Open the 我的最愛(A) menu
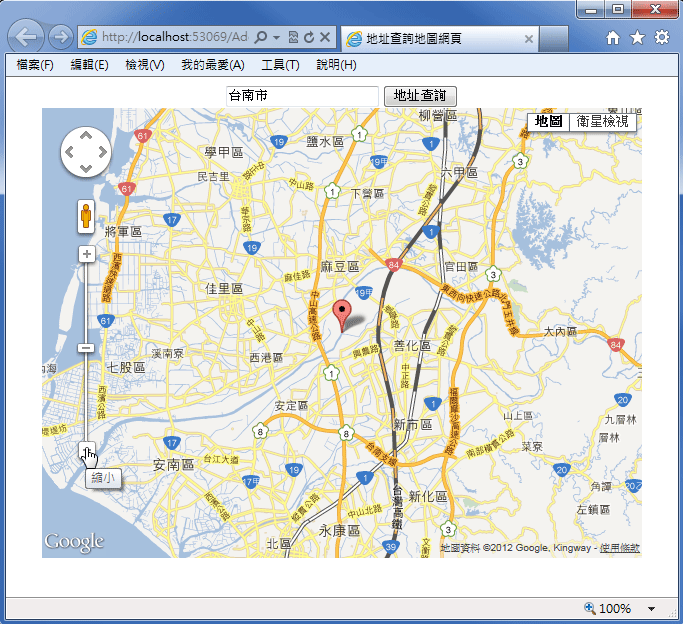 tap(213, 65)
